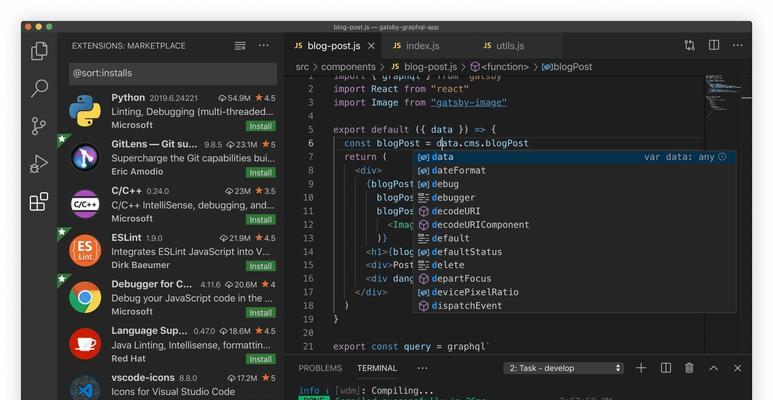Clear extensions search results icon

240,46
